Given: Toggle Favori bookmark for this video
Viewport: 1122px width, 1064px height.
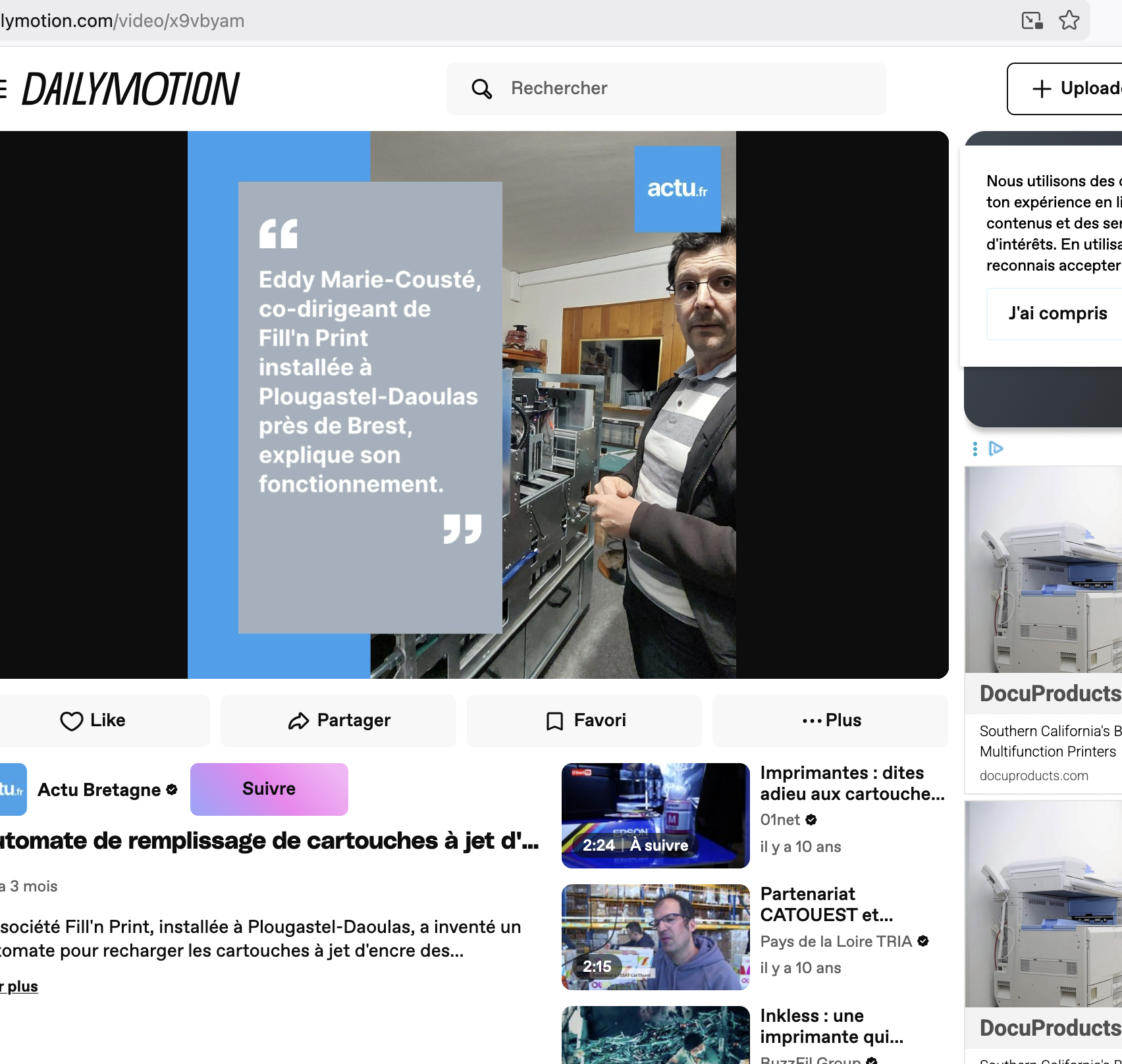Looking at the screenshot, I should 585,721.
